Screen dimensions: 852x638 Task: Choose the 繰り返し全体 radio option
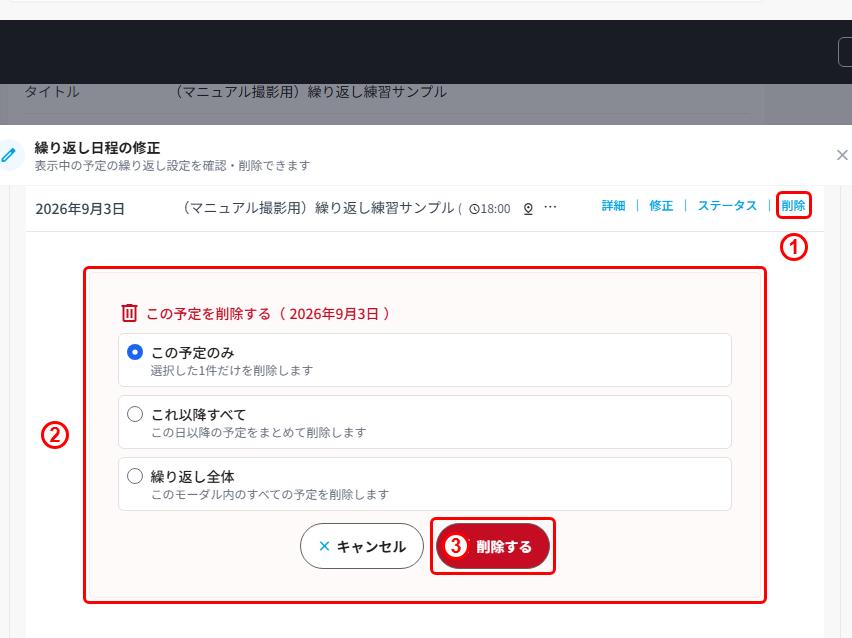[x=135, y=476]
